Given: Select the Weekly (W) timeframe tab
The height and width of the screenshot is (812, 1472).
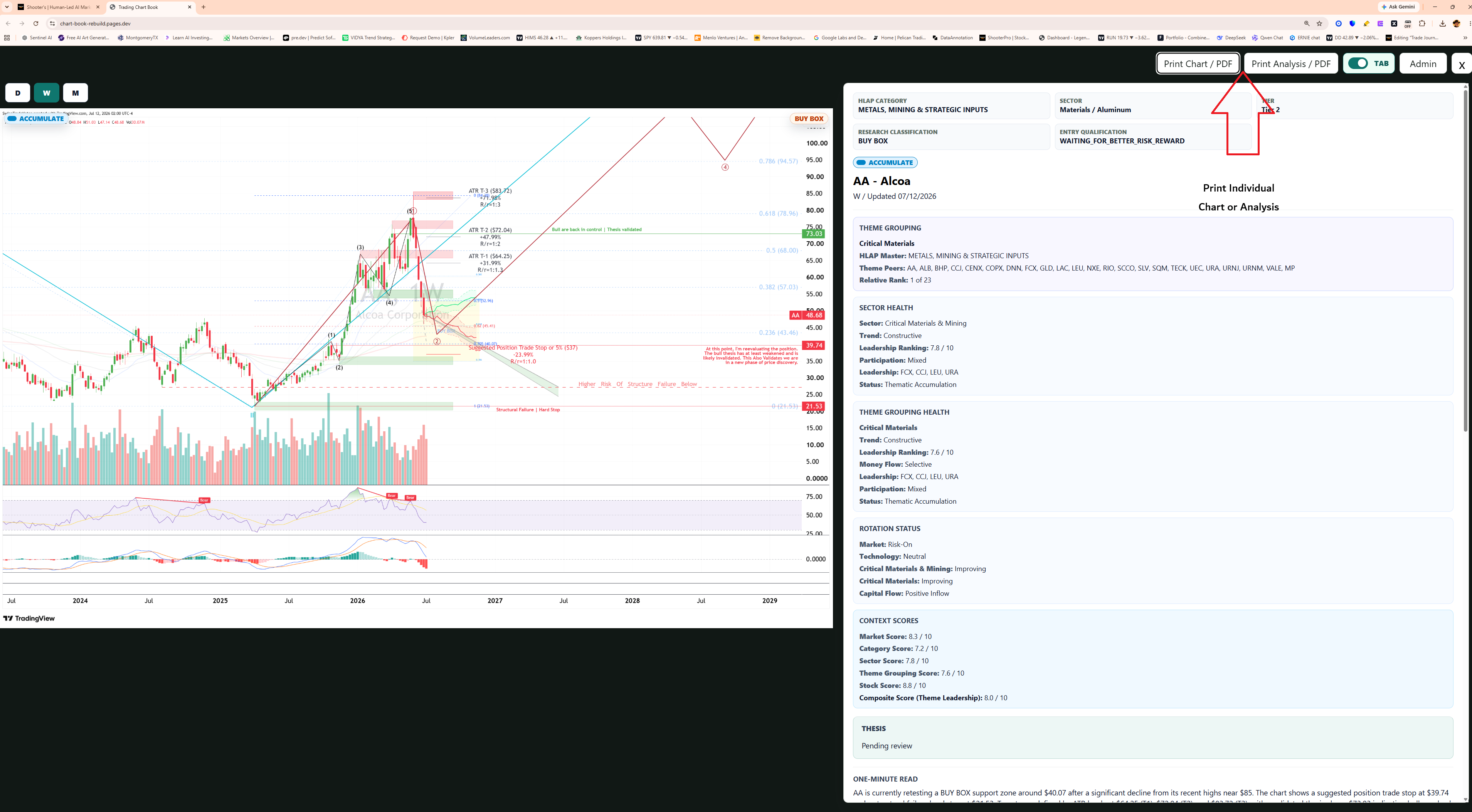Looking at the screenshot, I should (46, 92).
